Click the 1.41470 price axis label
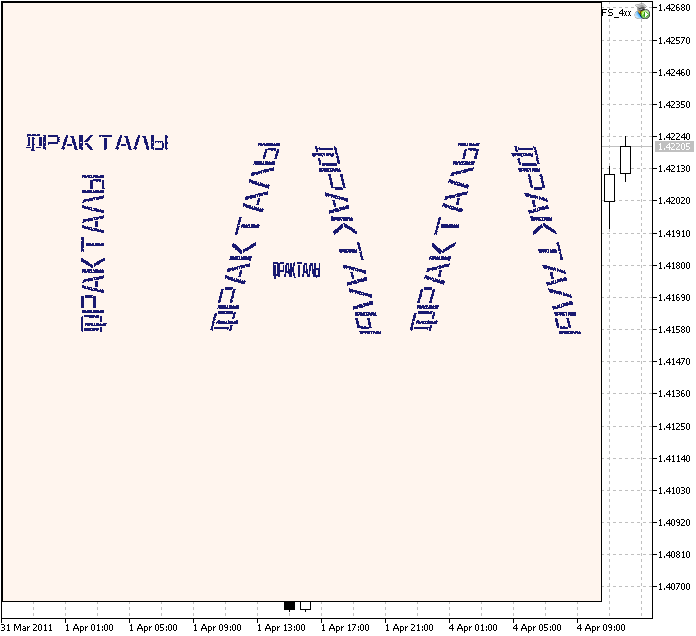This screenshot has height=636, width=696. click(674, 362)
